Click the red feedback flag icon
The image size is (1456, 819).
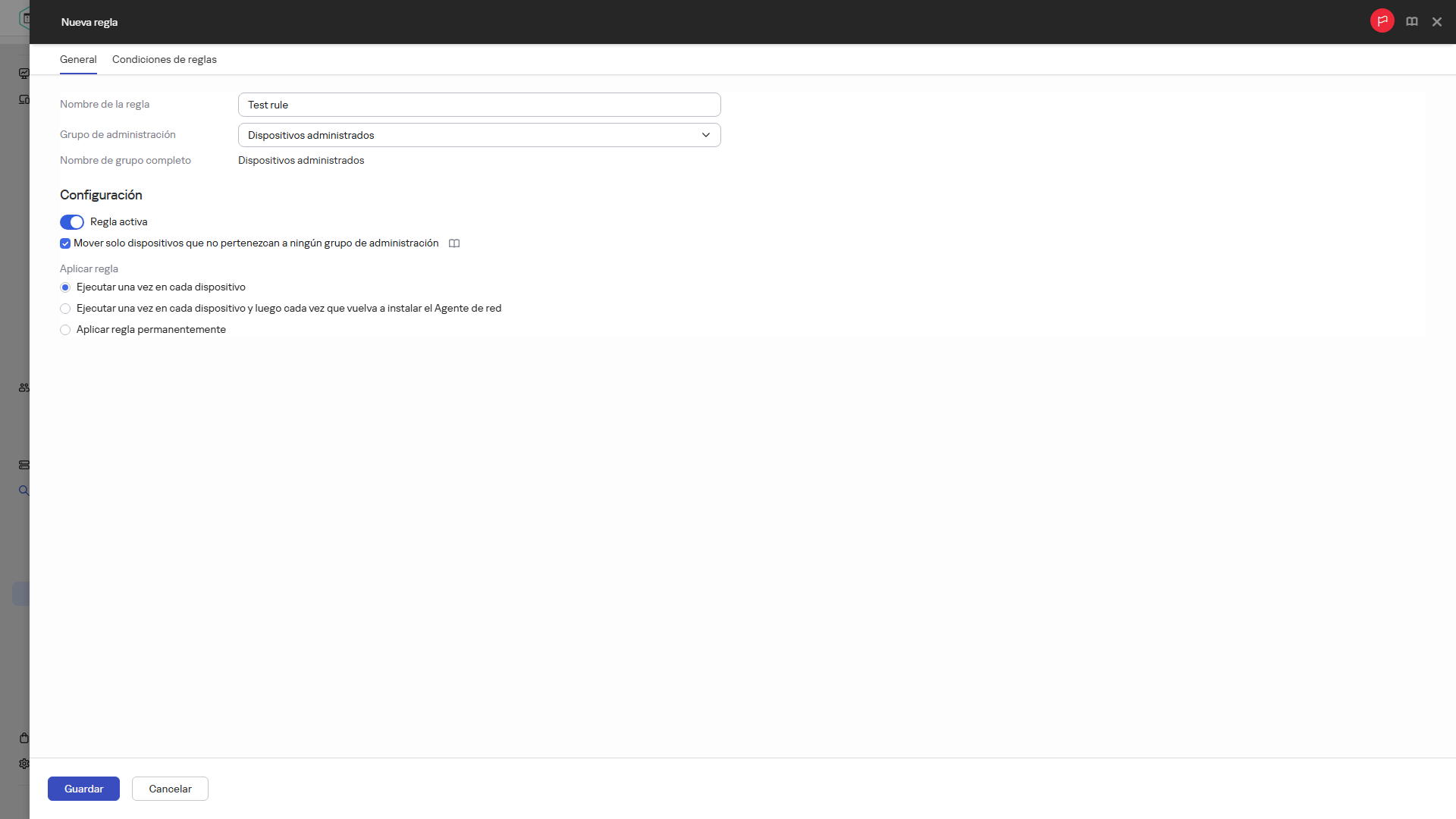(1382, 21)
